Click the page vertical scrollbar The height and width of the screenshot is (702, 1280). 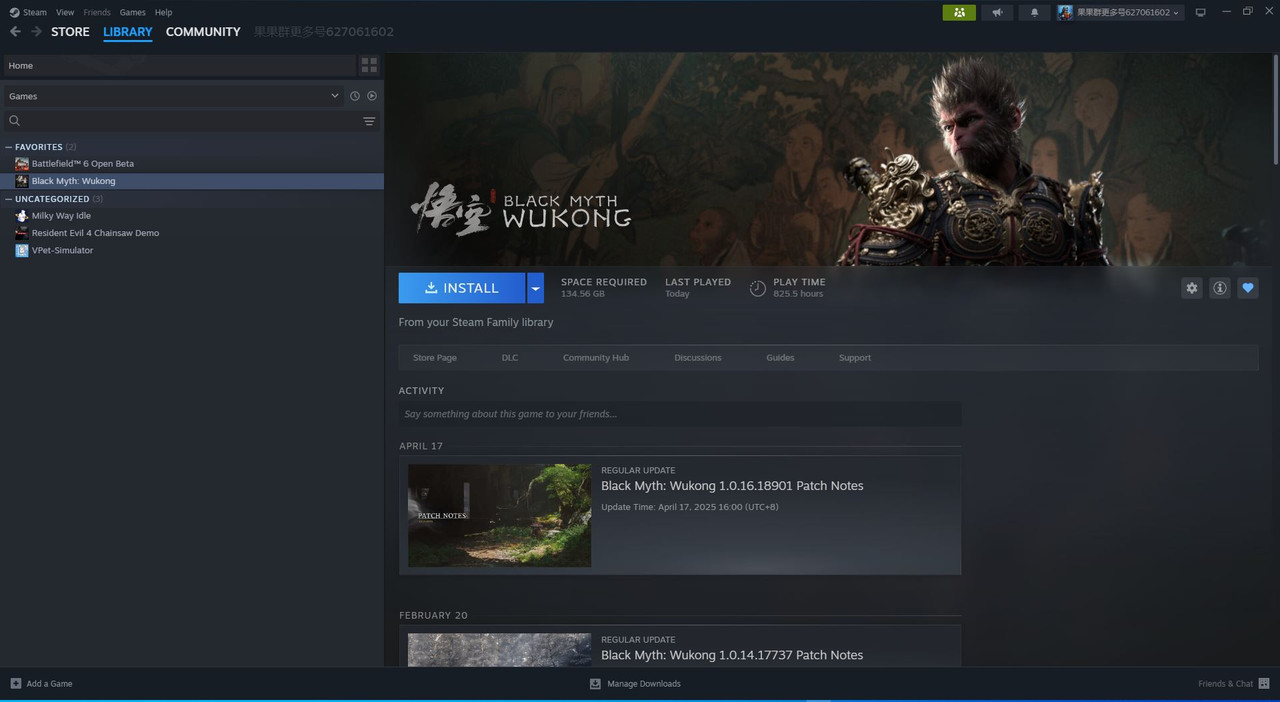[x=1275, y=110]
